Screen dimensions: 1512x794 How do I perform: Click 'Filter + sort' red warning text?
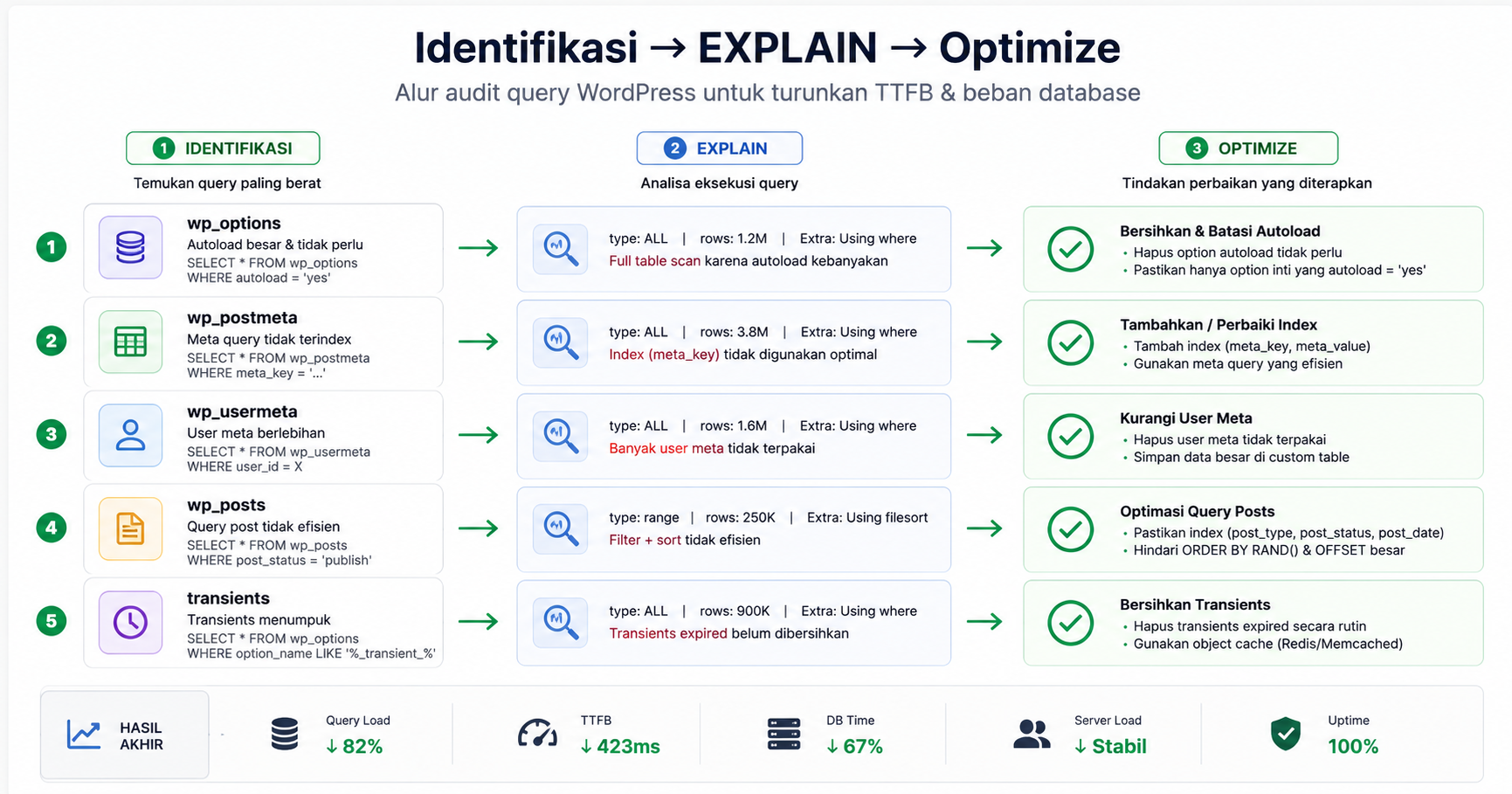click(x=645, y=540)
